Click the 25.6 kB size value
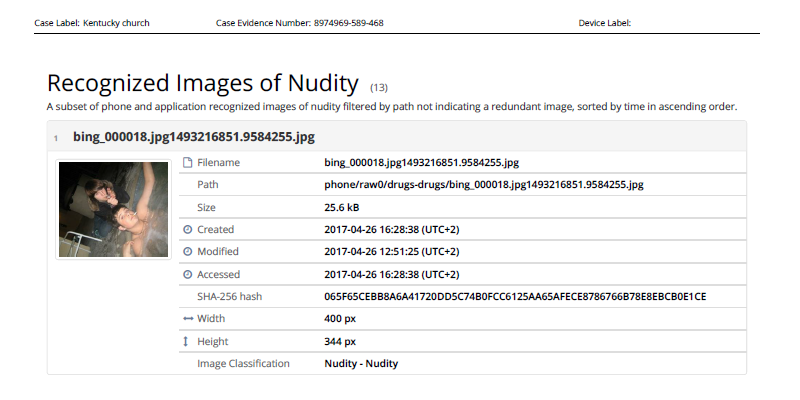800x400 pixels. pyautogui.click(x=342, y=207)
